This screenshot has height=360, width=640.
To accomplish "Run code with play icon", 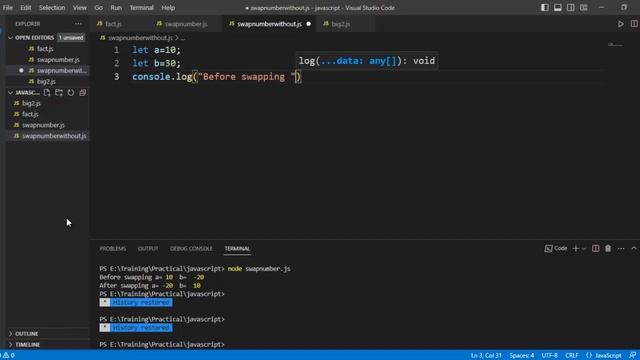I will [x=620, y=24].
